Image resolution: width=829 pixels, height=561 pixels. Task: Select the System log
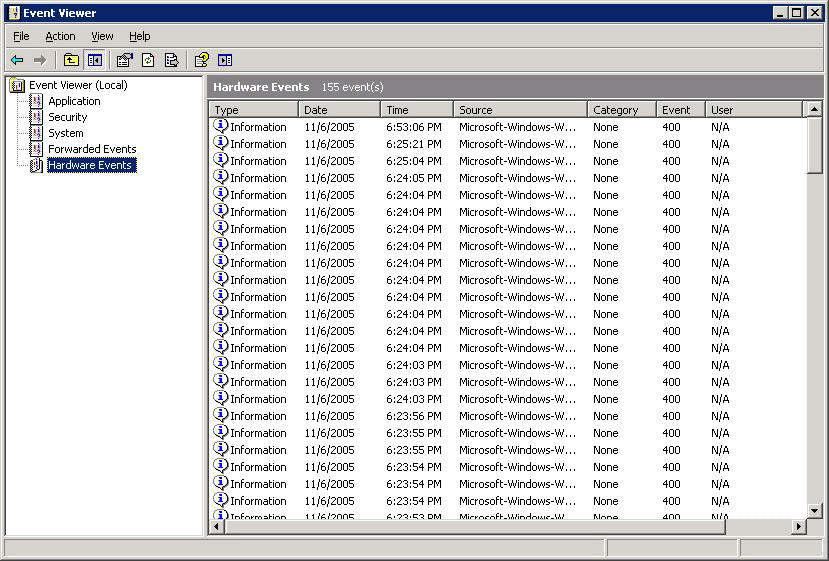66,133
